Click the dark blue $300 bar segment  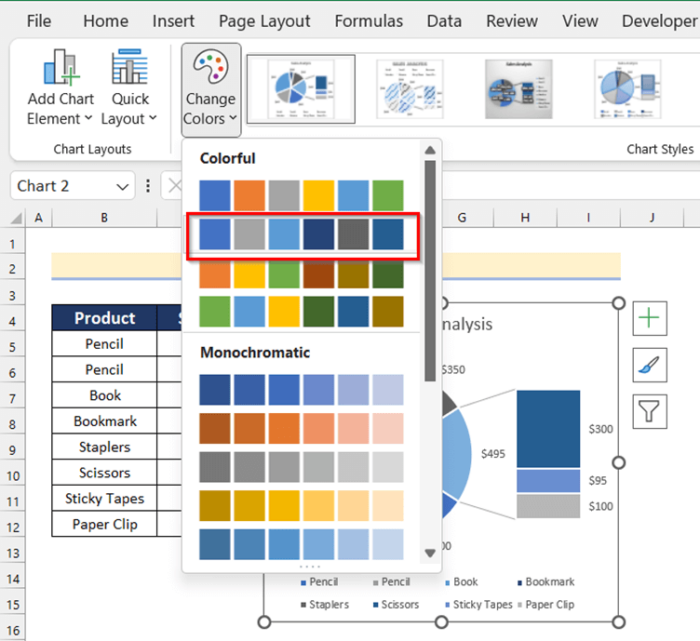tap(549, 429)
